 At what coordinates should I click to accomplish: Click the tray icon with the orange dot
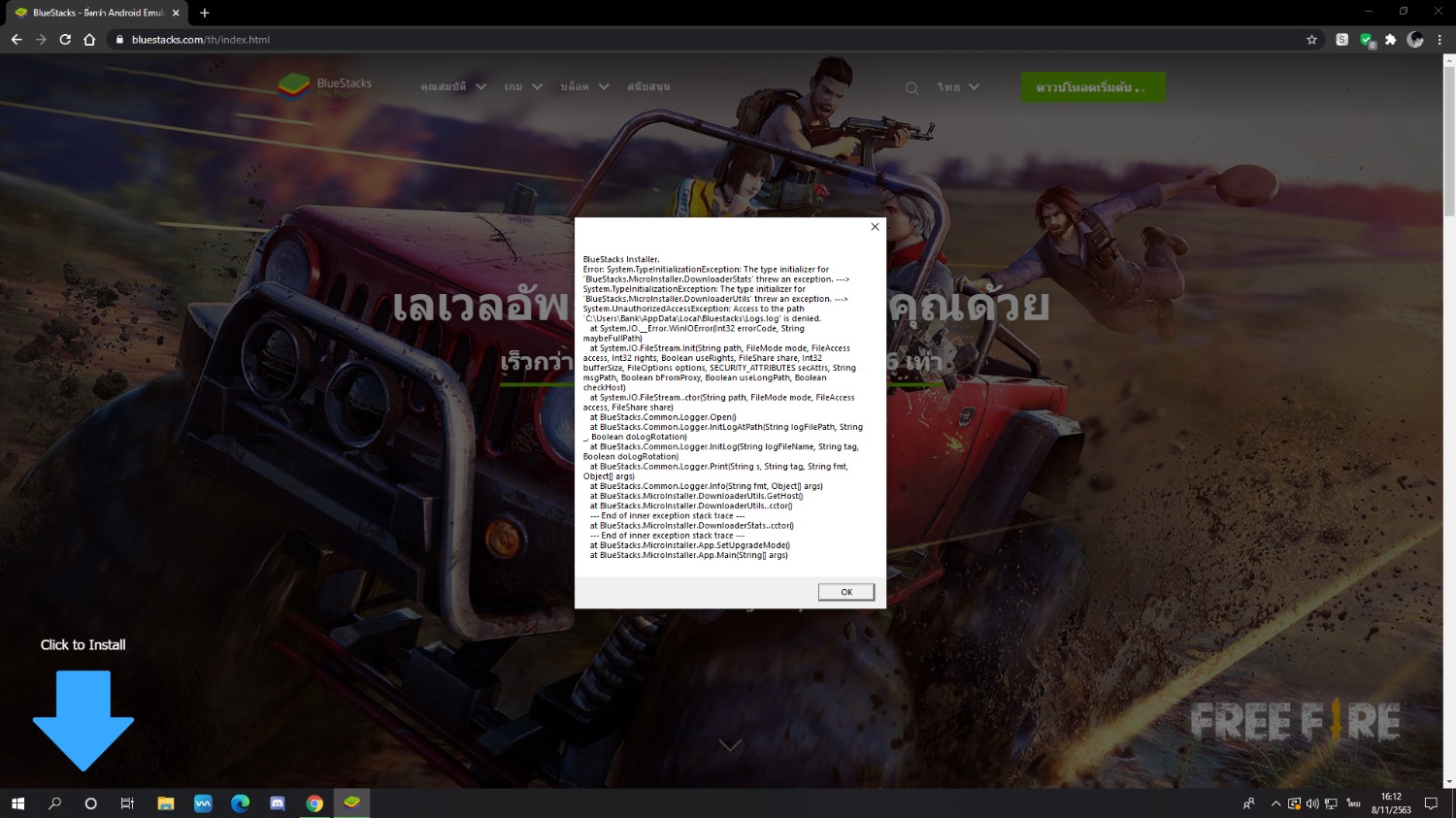(1294, 803)
